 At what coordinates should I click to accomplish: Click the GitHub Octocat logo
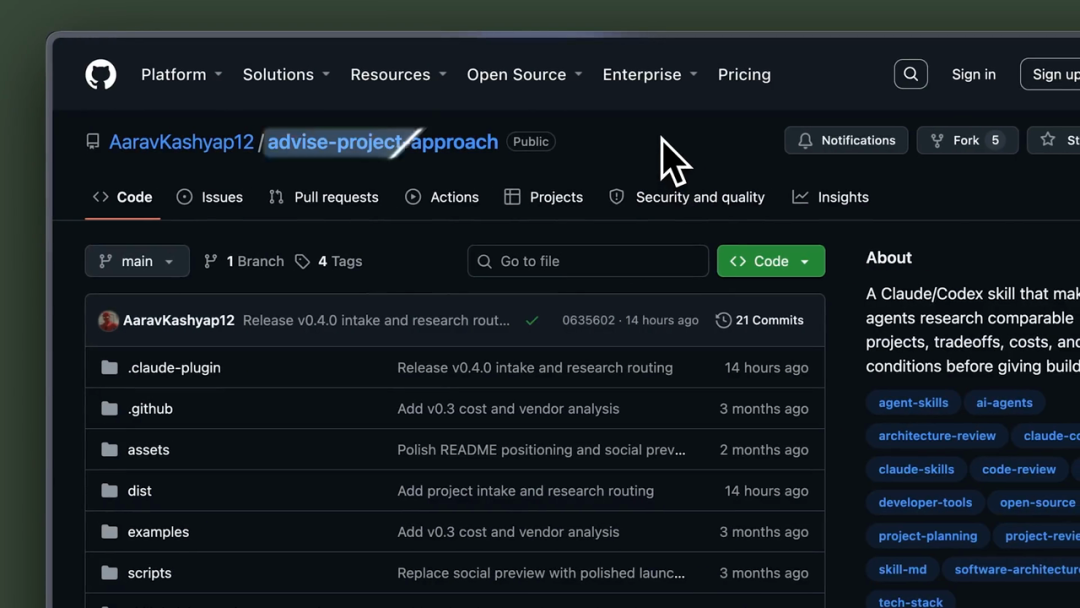(x=101, y=74)
